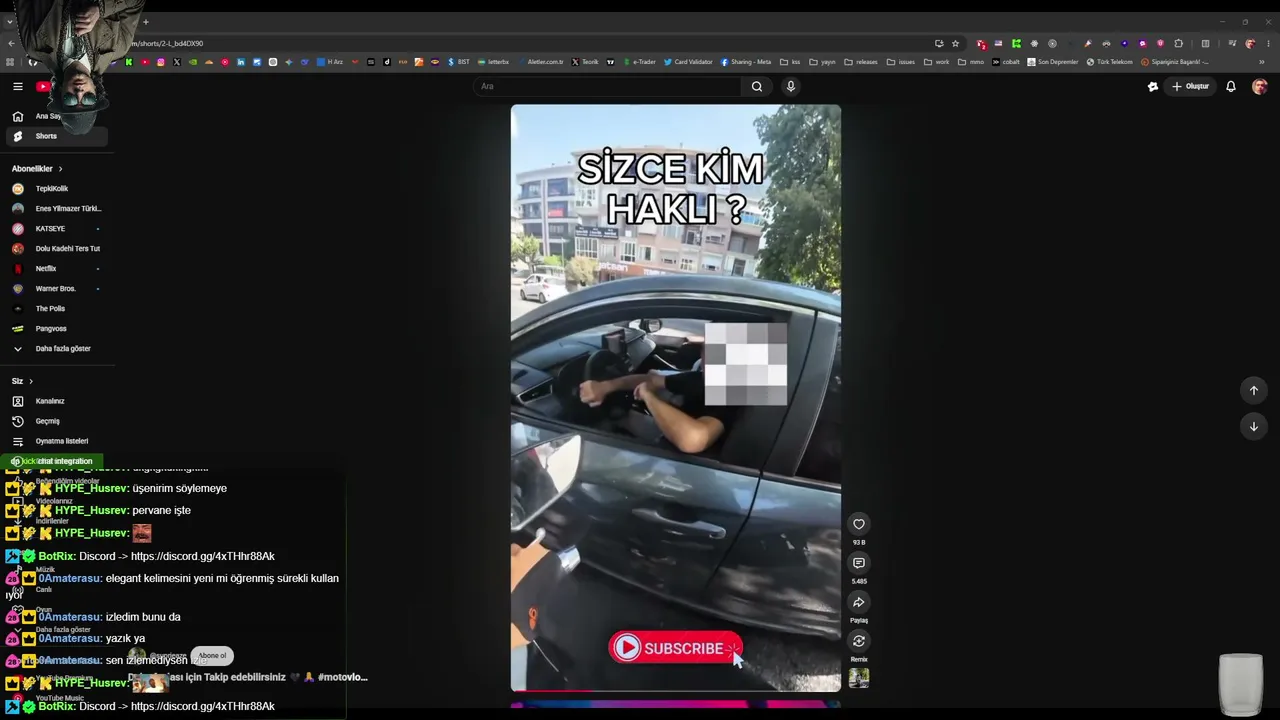The image size is (1280, 720).
Task: Open YouTube notifications bell
Action: (1231, 87)
